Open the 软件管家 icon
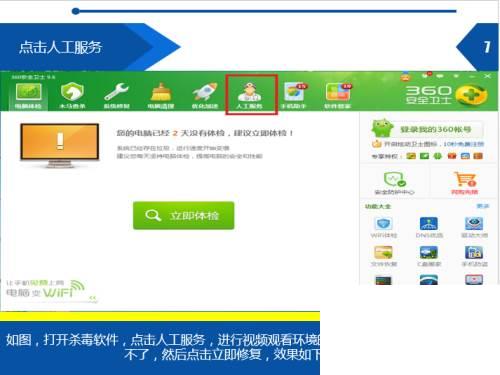The image size is (500, 375). (x=338, y=95)
